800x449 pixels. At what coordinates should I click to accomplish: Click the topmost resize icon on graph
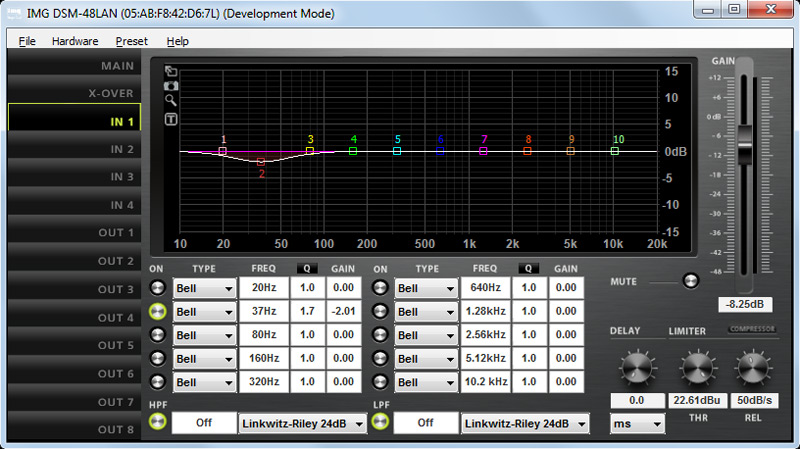(x=171, y=71)
